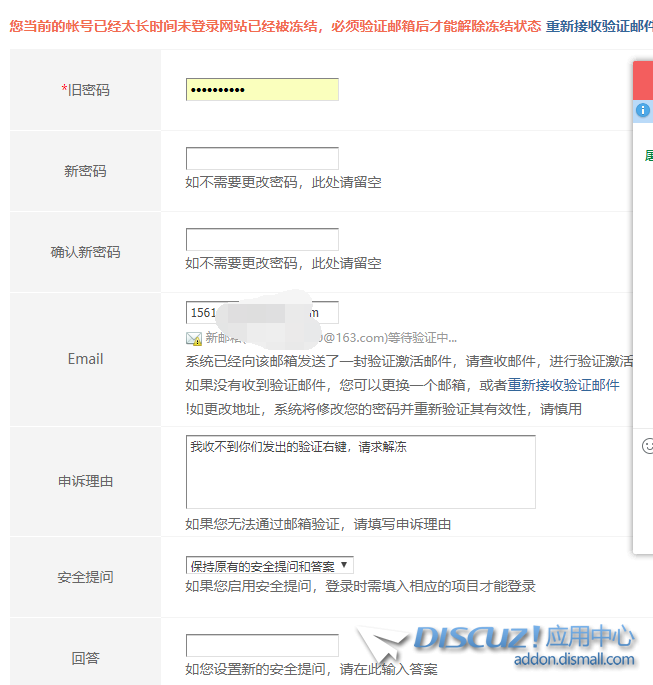Viewport: 653px width, 685px height.
Task: Click the 确认新密码 confirm password input
Action: click(x=262, y=239)
